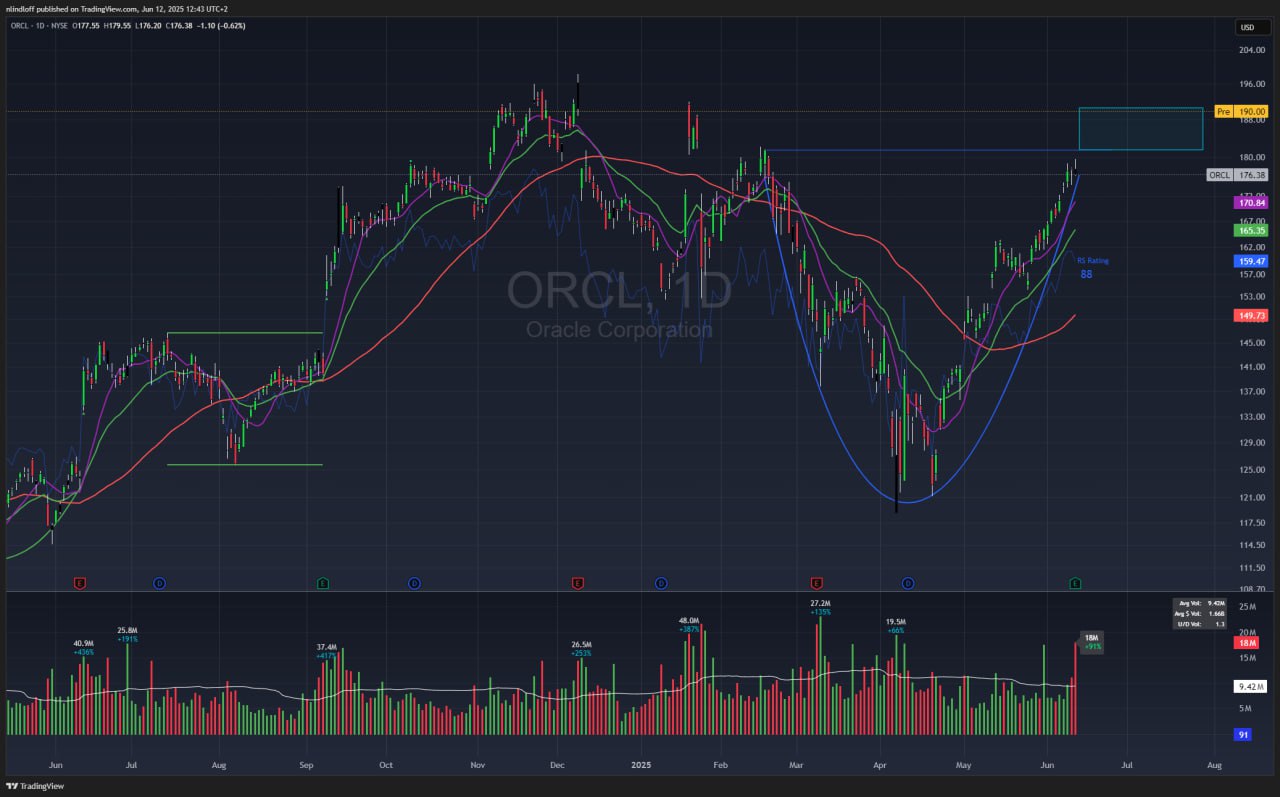This screenshot has width=1280, height=797.
Task: Click the blue dividend marker in April 2025
Action: (x=908, y=582)
